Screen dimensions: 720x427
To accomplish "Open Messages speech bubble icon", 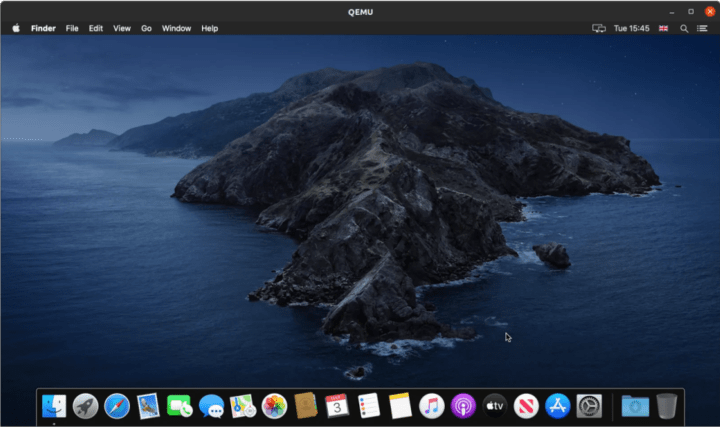I will tap(211, 406).
